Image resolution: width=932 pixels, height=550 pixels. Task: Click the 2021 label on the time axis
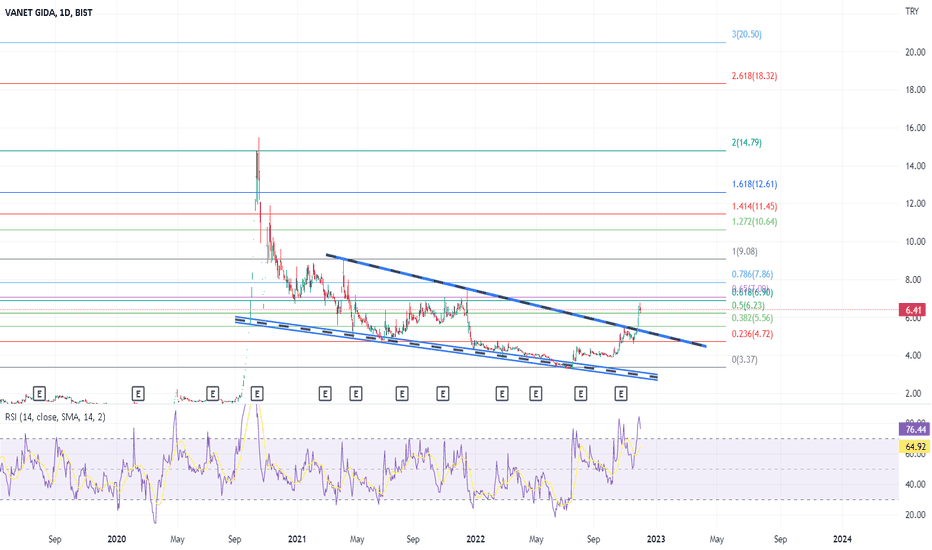pyautogui.click(x=297, y=539)
